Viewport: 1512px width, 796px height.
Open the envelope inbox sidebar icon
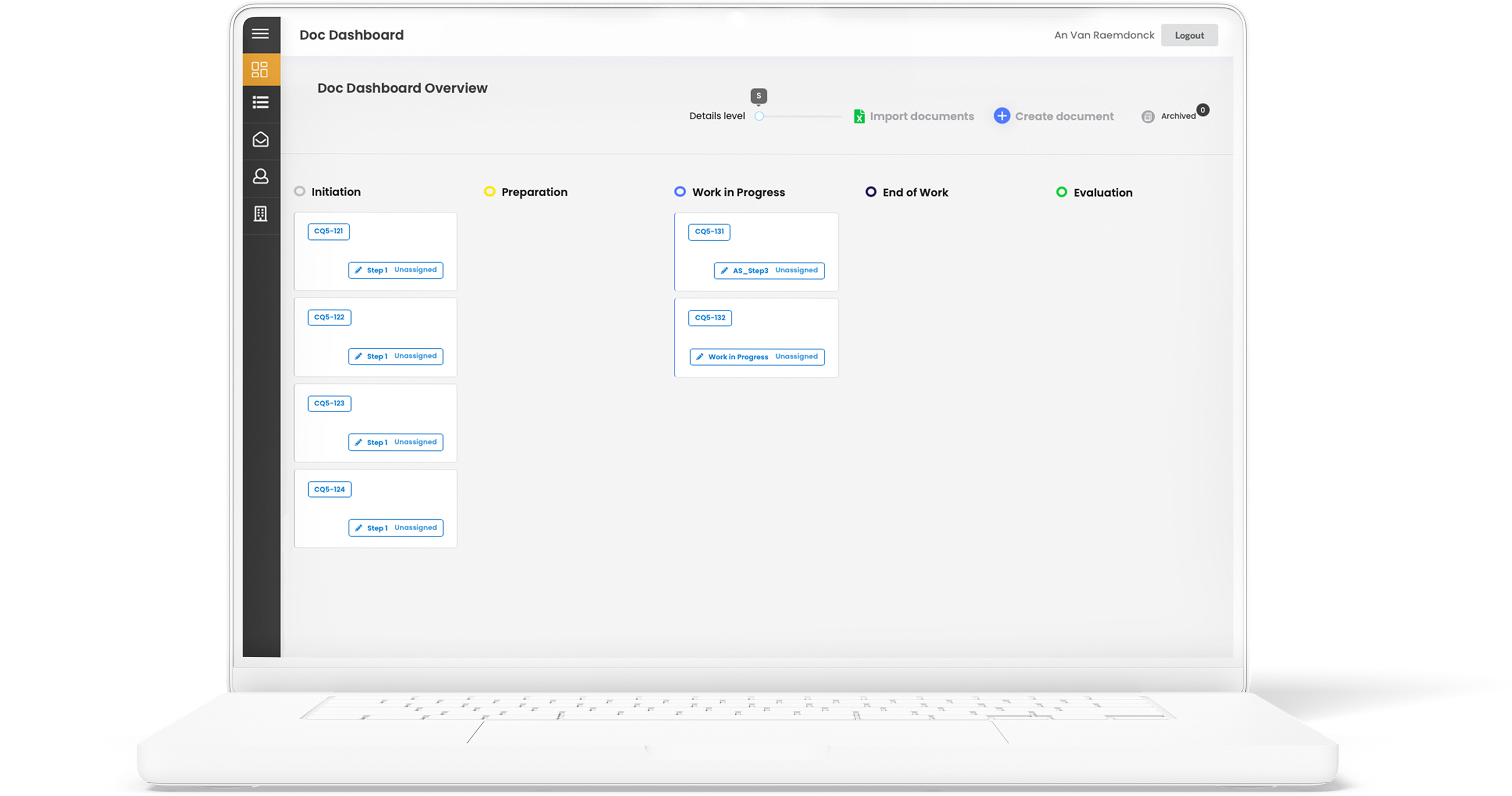click(x=260, y=140)
